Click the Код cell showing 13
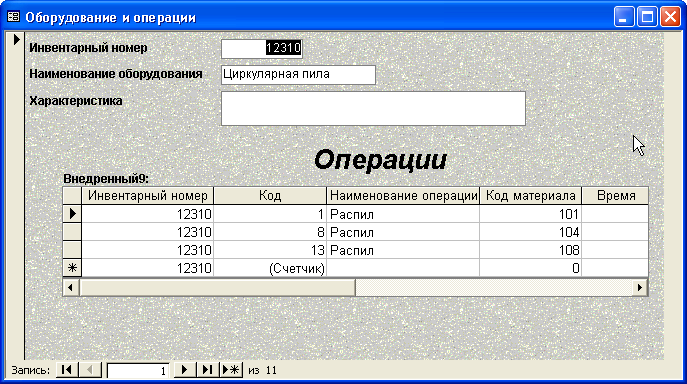687x384 pixels. coord(270,250)
